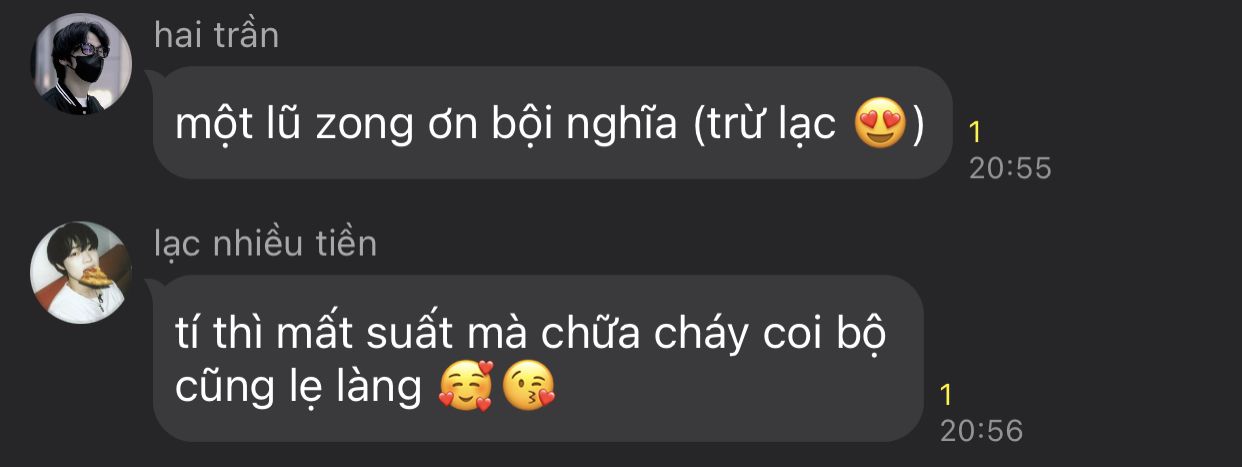
Task: Click the 20:55 timestamp
Action: tap(1010, 168)
